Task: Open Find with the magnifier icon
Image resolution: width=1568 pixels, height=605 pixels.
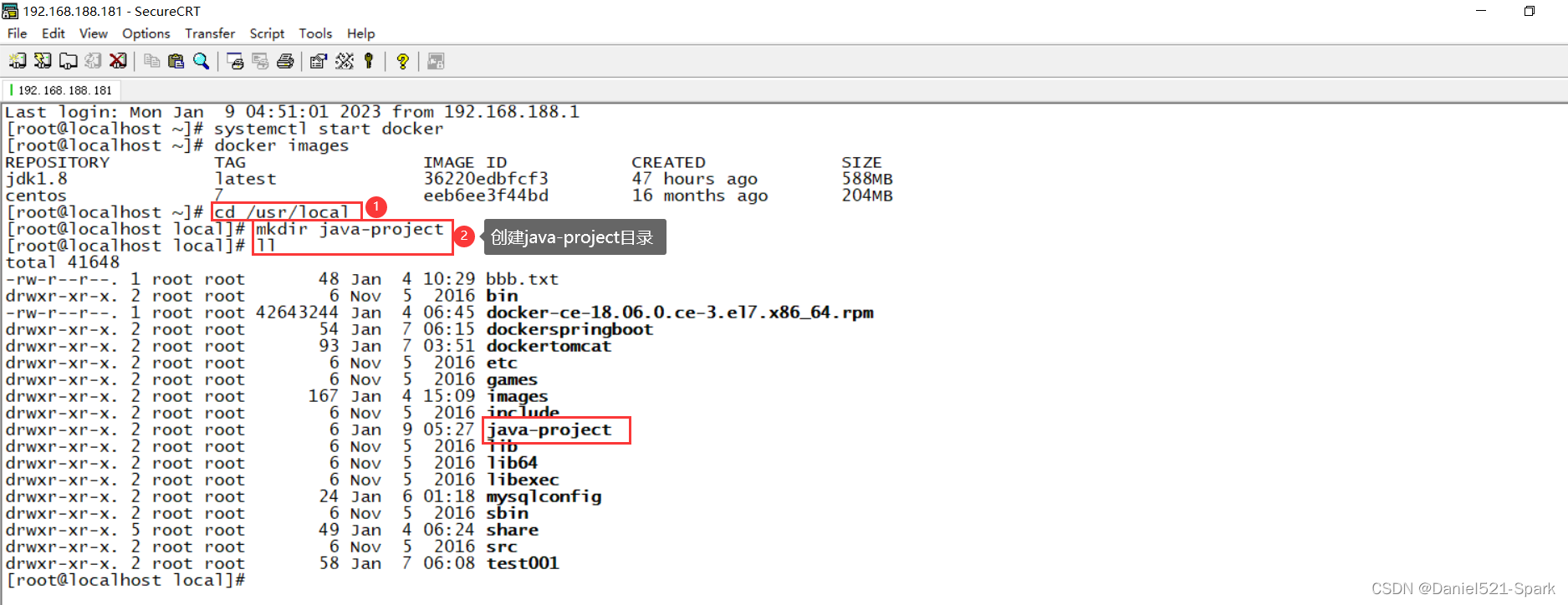Action: click(201, 61)
